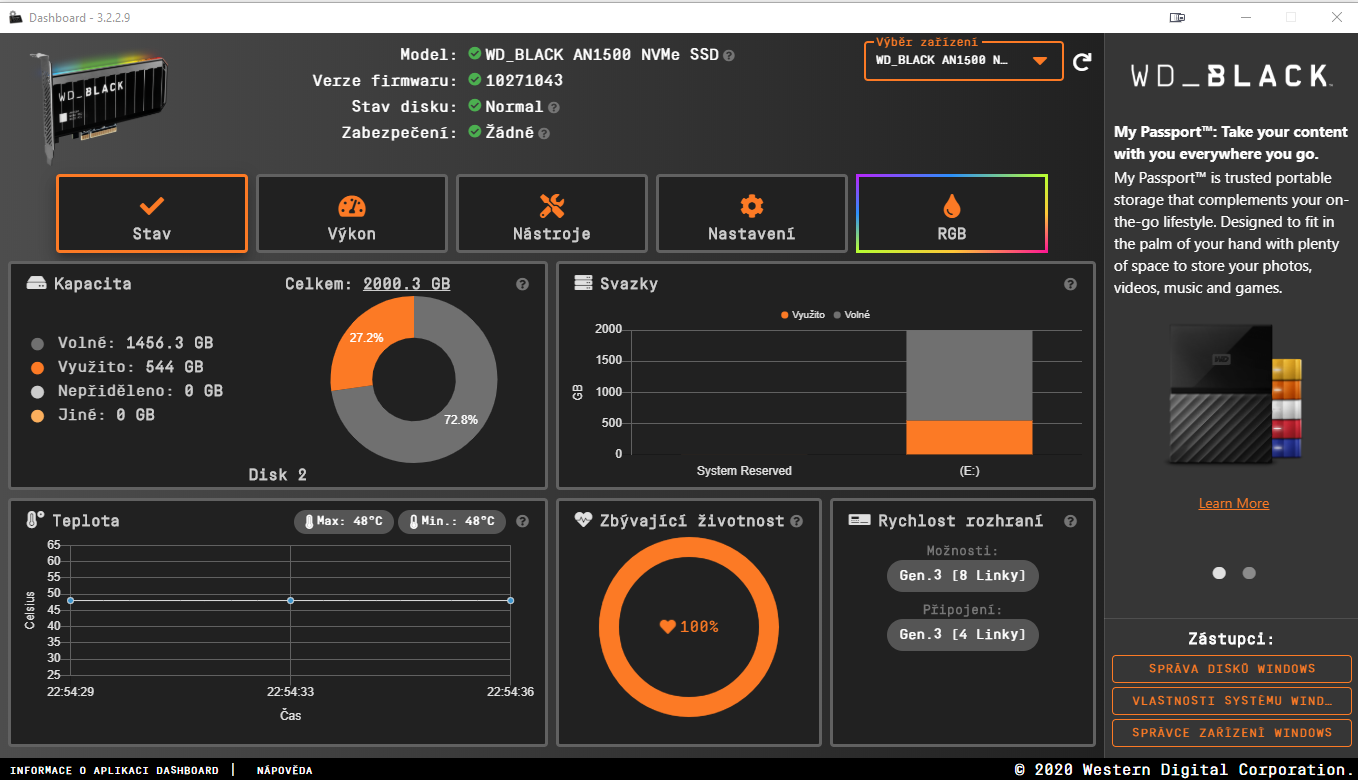
Task: Open the Nástroje tab
Action: coord(552,214)
